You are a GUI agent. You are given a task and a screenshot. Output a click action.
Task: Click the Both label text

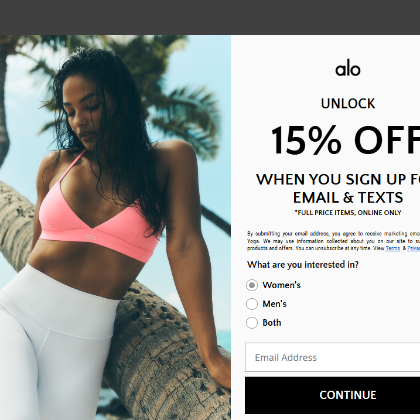tap(272, 323)
